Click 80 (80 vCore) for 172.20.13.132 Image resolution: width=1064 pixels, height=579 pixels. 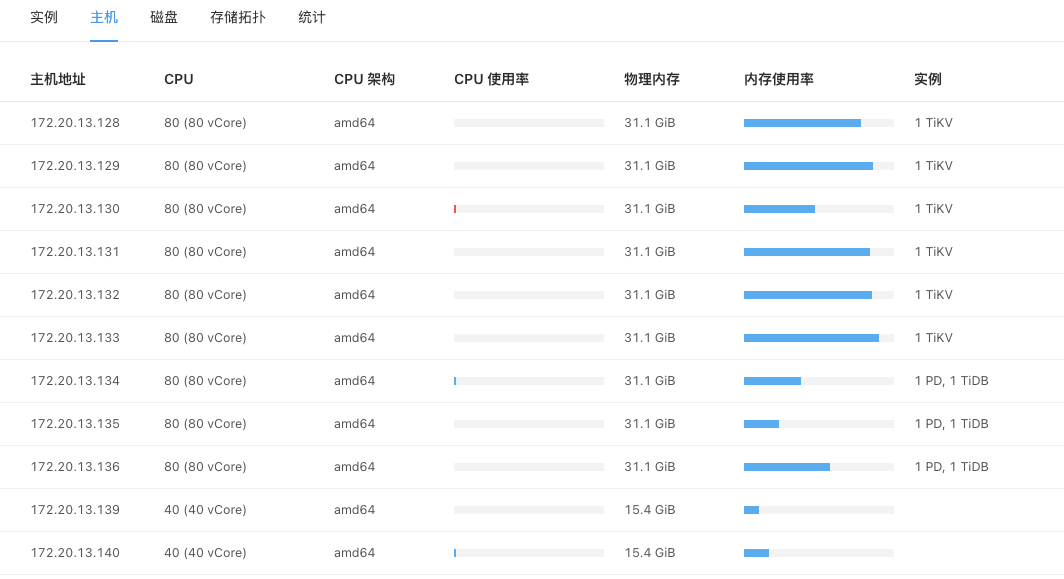click(x=205, y=295)
